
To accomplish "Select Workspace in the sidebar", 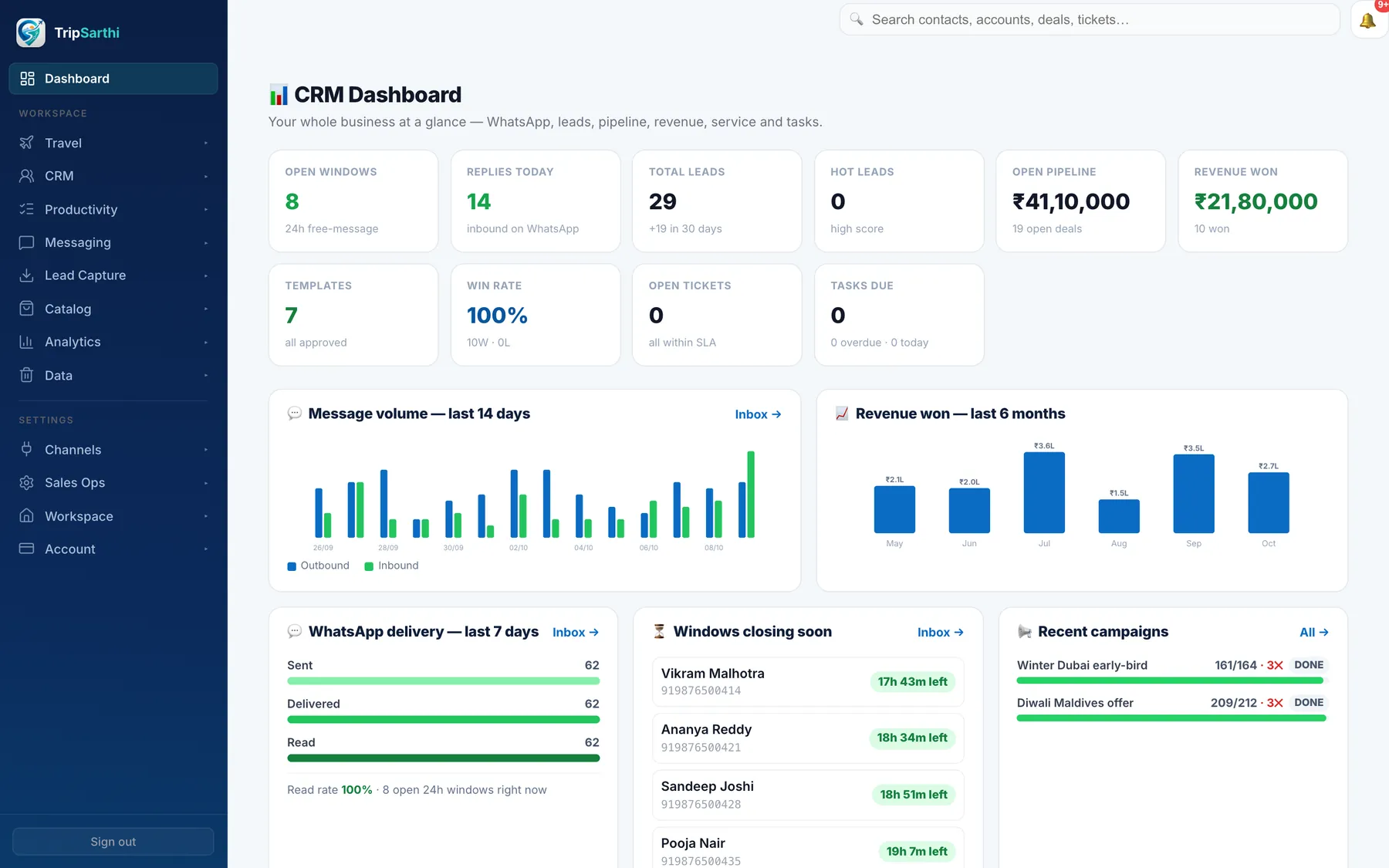I will click(113, 515).
